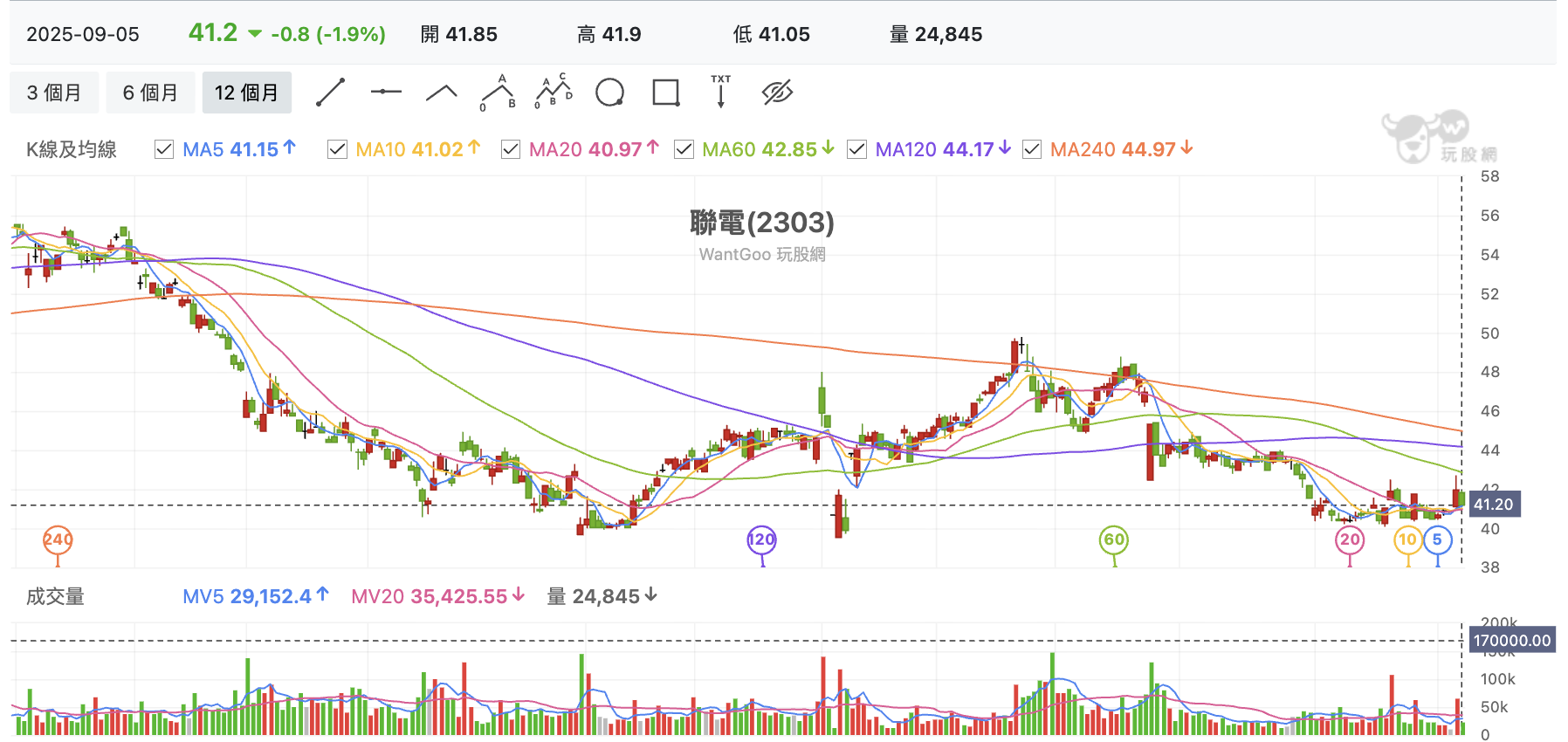Click the 170000.00 volume axis label

[x=1511, y=641]
